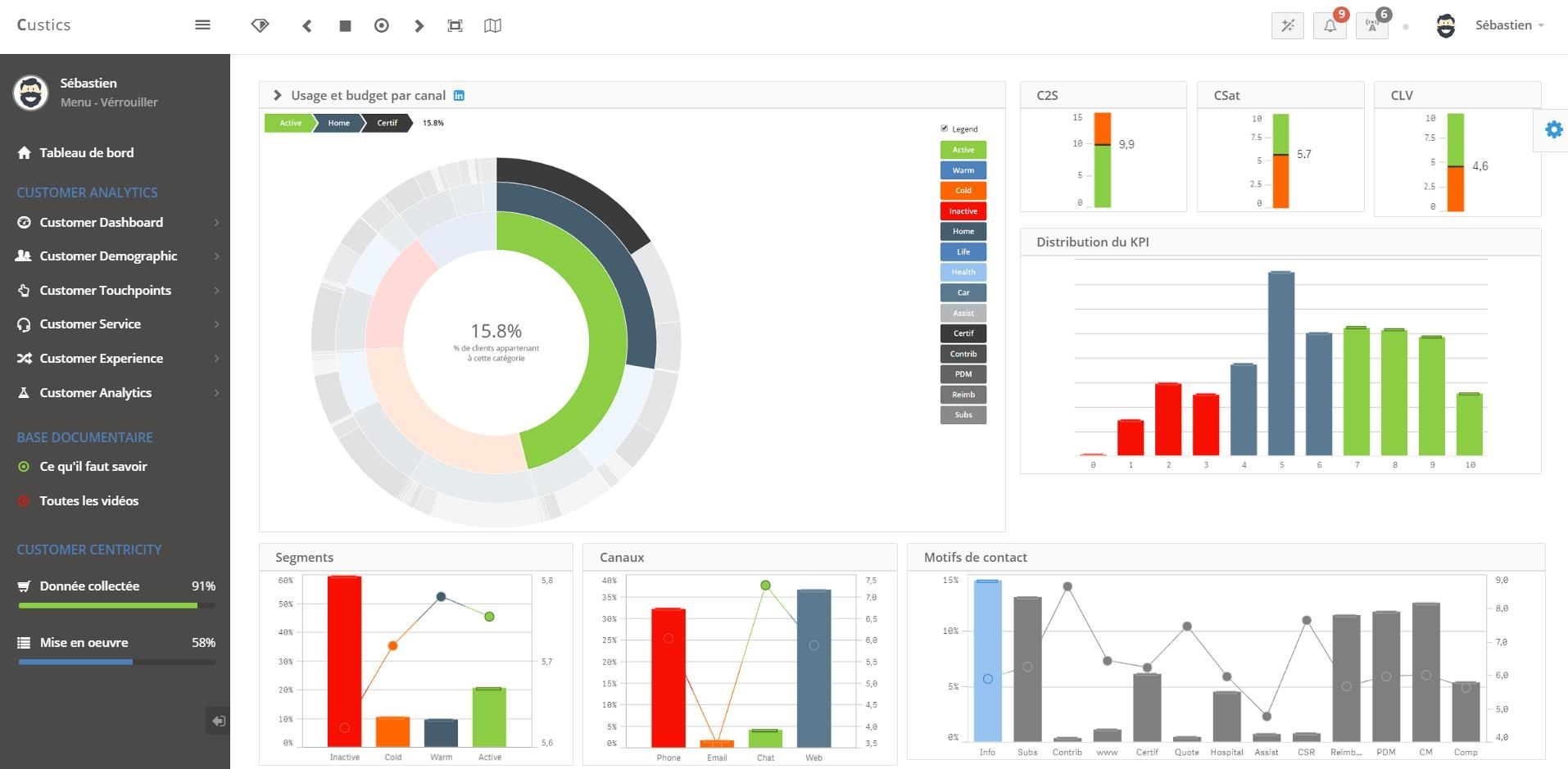
Task: Toggle Warm legend item
Action: tap(963, 170)
